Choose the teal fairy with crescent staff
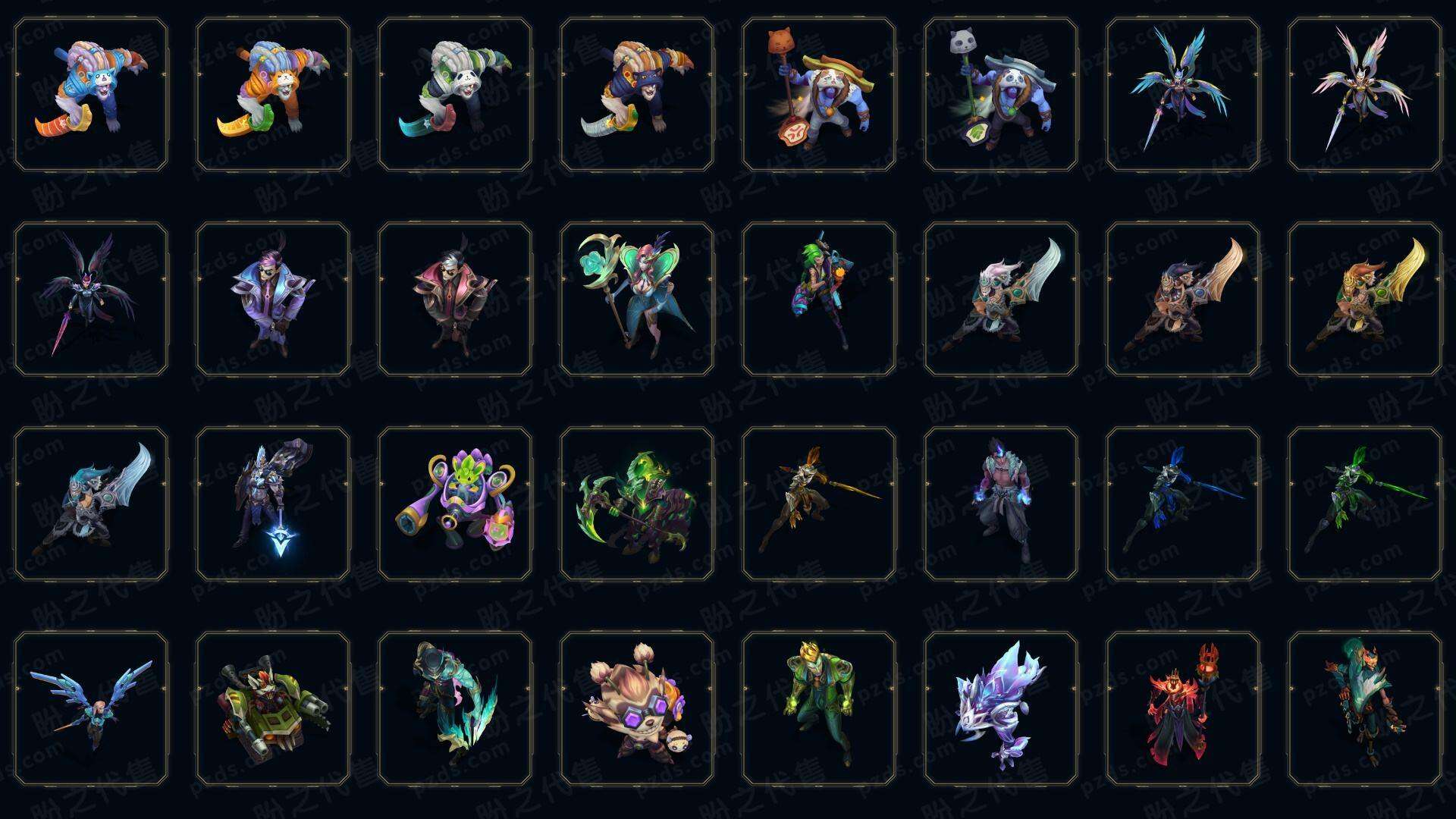Screen dimensions: 1456x819 (637, 299)
